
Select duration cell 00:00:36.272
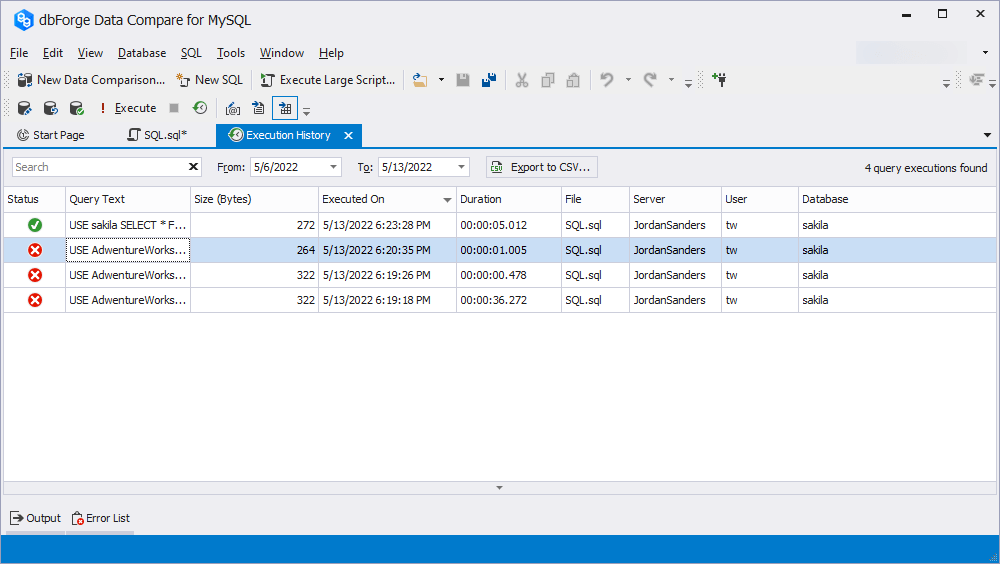[x=509, y=300]
